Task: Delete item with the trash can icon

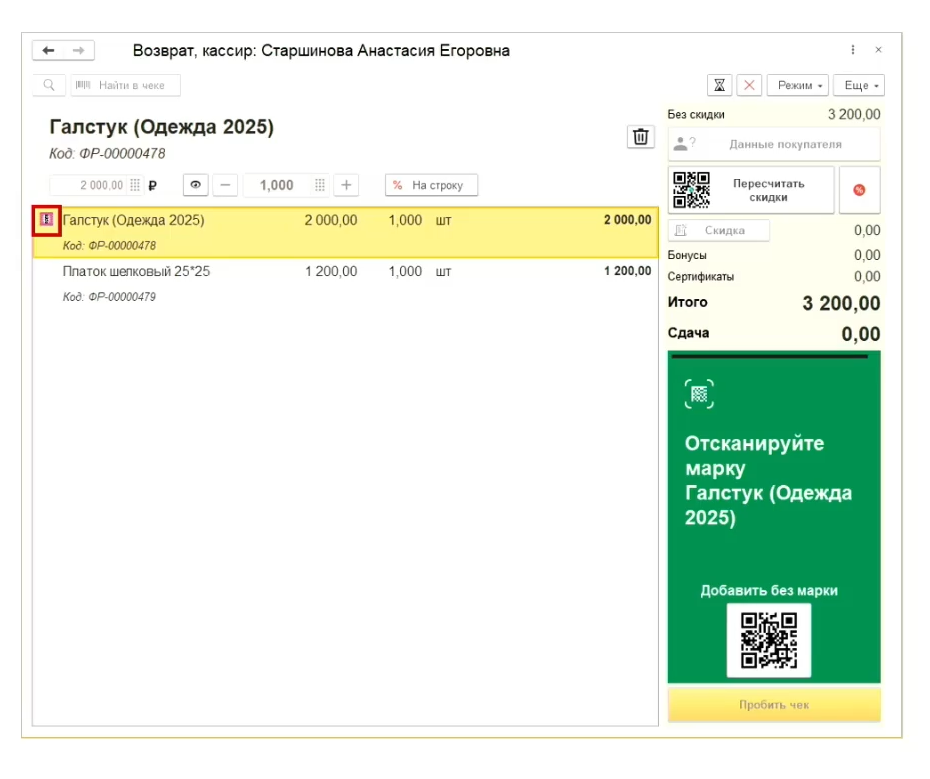Action: (640, 138)
